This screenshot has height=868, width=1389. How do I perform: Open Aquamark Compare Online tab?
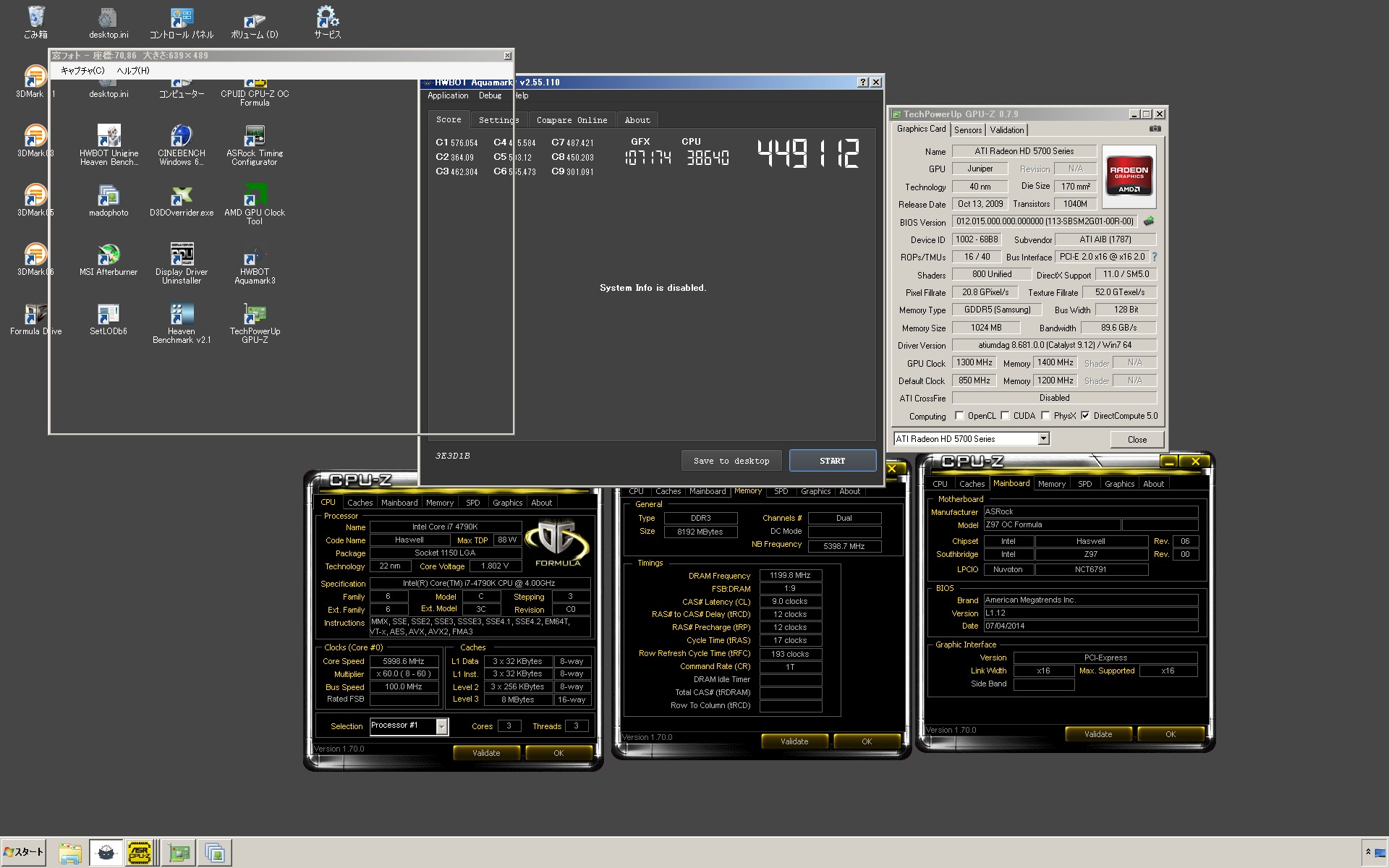click(572, 120)
